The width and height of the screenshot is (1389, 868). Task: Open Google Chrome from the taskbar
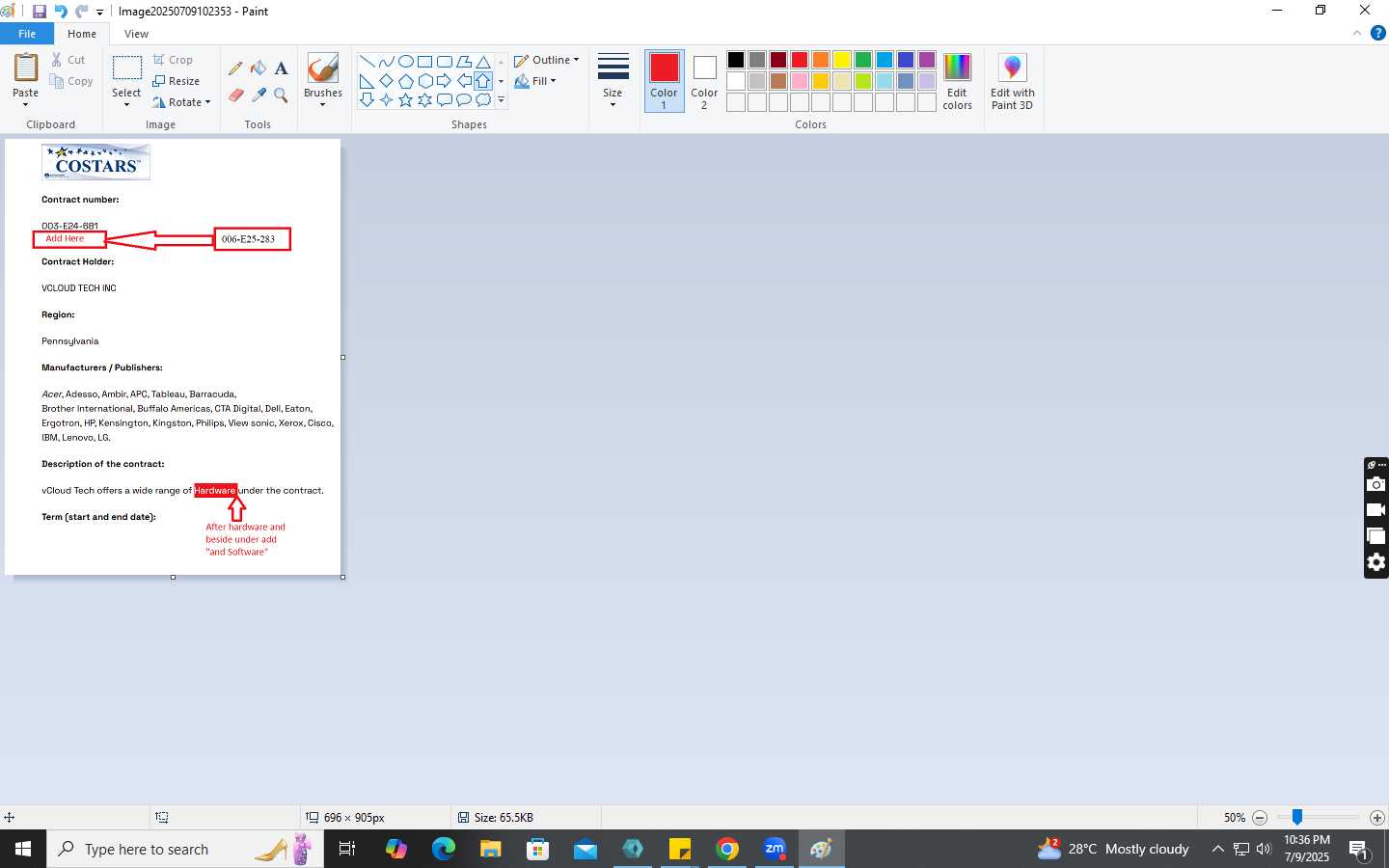click(727, 849)
